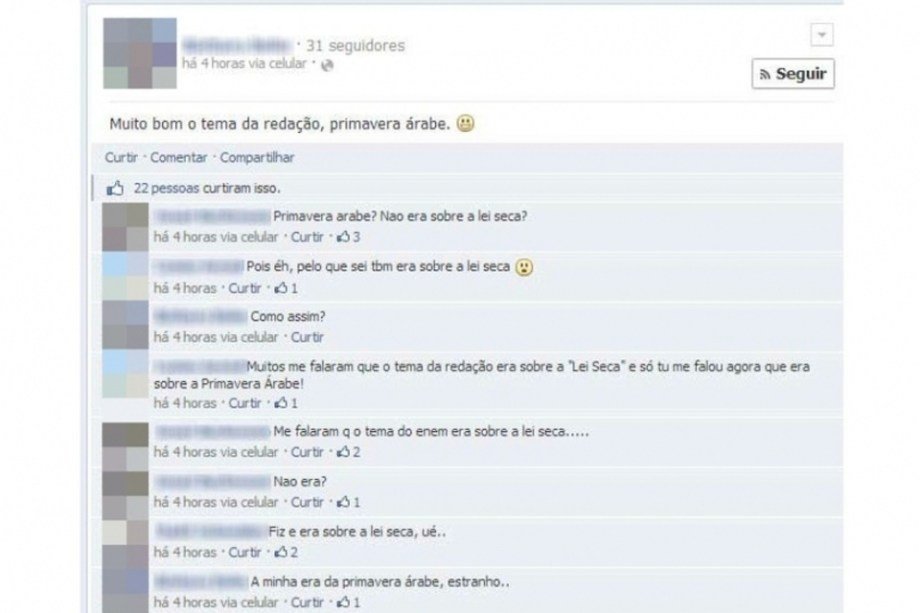This screenshot has width=920, height=613.
Task: Click like count icon on 'Pois éh' comment
Action: coord(281,288)
